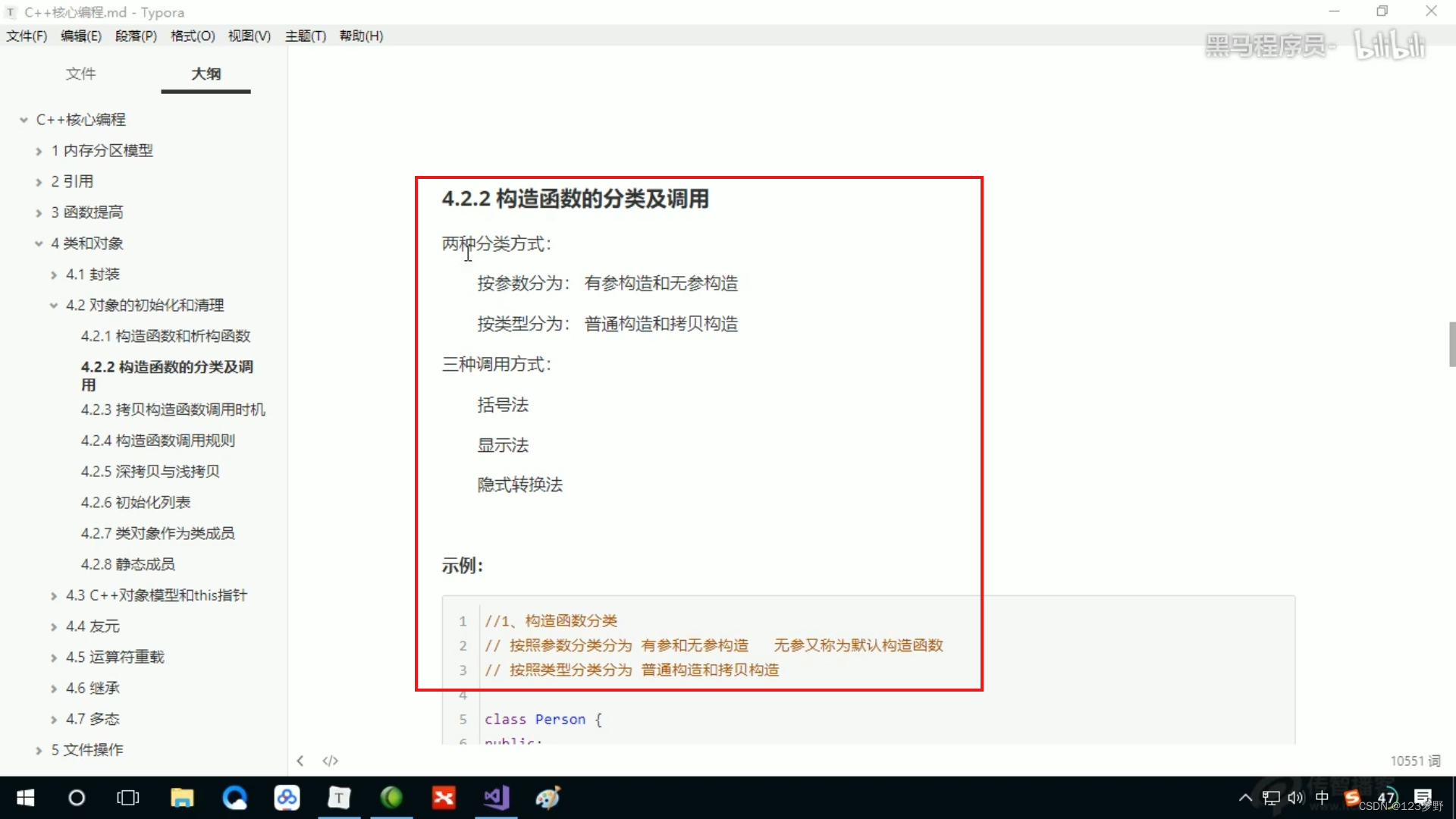
Task: Click text 括号法 in document
Action: (x=503, y=405)
